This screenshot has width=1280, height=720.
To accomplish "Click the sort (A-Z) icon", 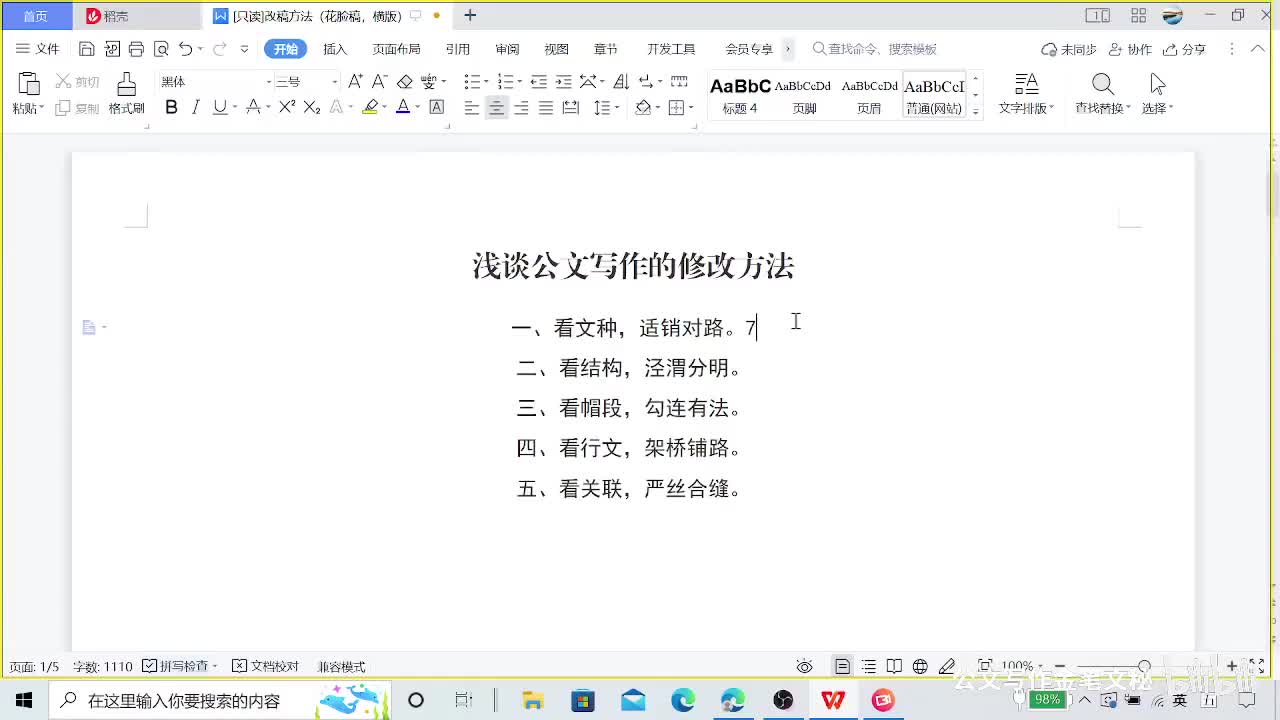I will click(621, 81).
